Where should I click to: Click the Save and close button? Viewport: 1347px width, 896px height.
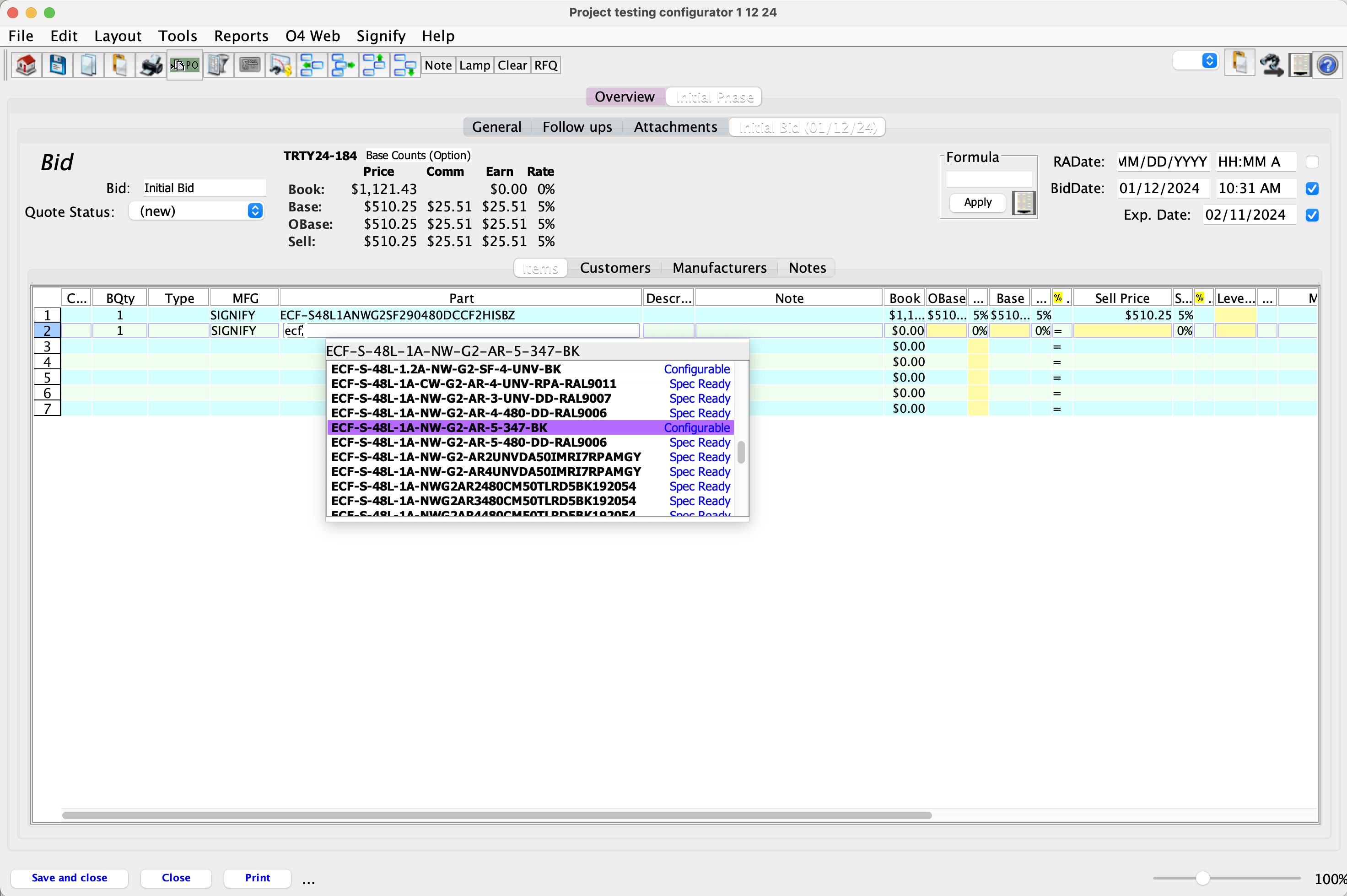(x=69, y=878)
